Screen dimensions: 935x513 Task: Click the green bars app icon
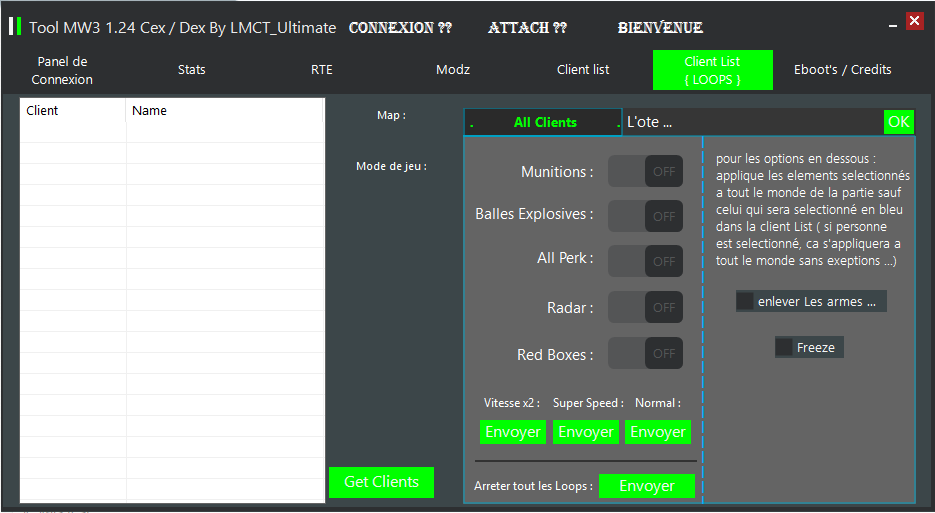[15, 26]
